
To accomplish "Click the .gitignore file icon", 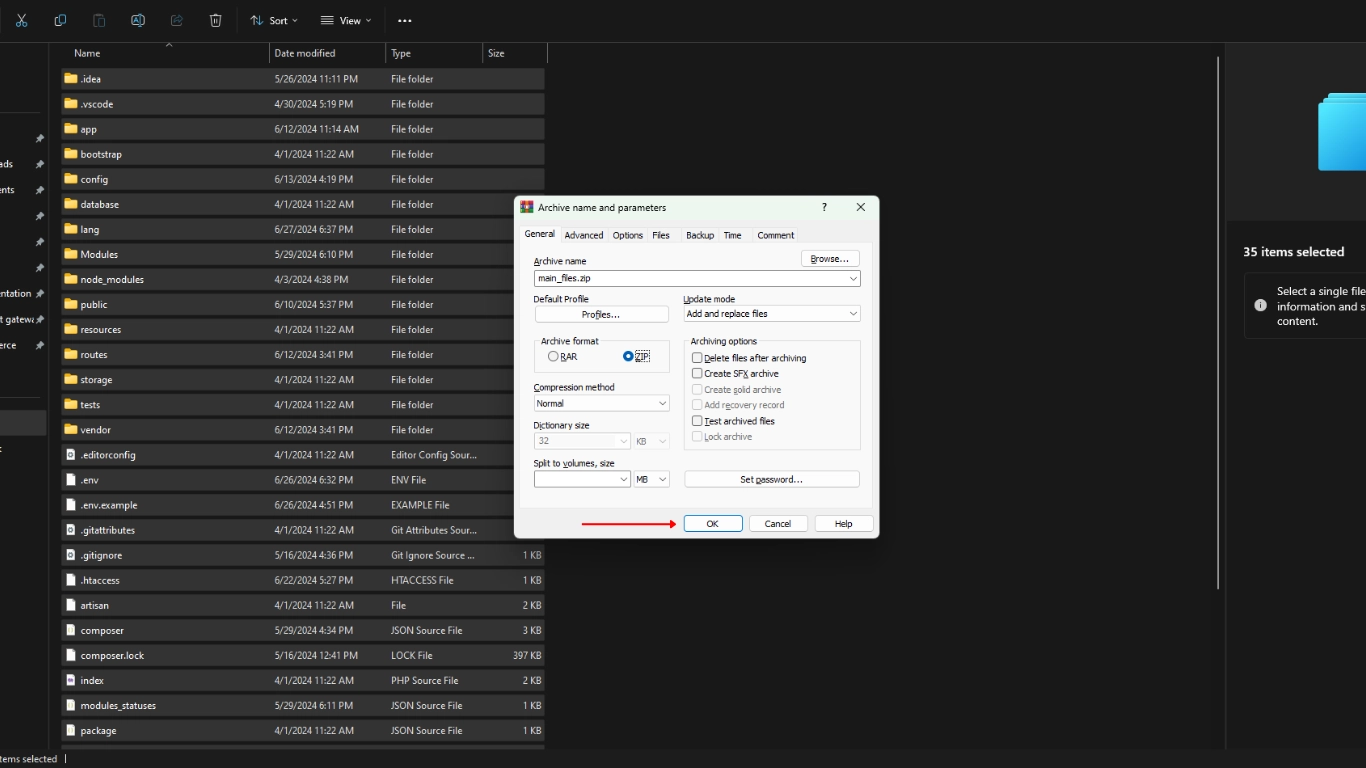I will click(x=70, y=554).
